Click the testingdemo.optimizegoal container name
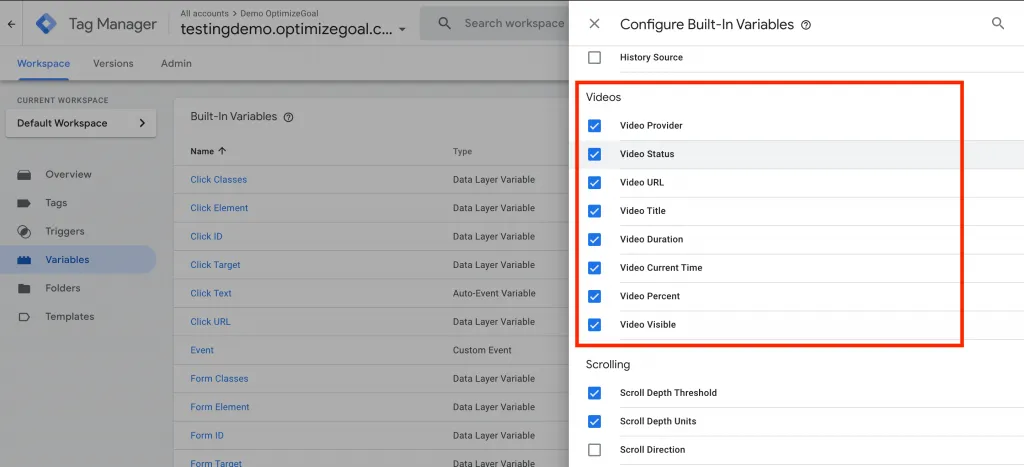The height and width of the screenshot is (467, 1024). 287,29
